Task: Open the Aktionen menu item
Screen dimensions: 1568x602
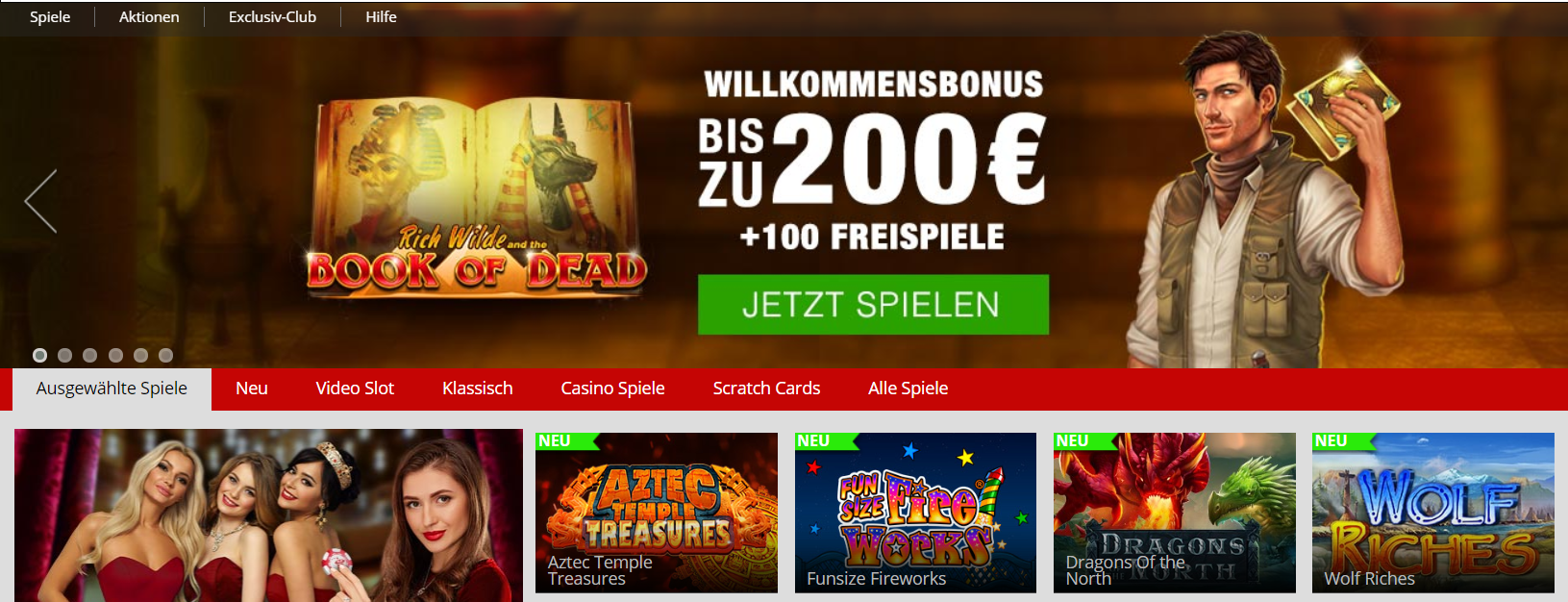Action: click(149, 16)
